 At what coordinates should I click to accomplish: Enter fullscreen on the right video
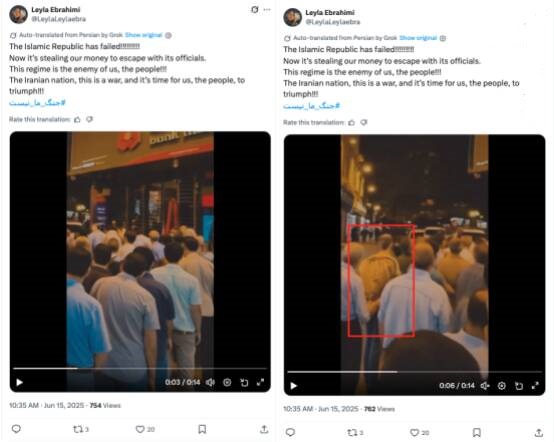(x=535, y=386)
